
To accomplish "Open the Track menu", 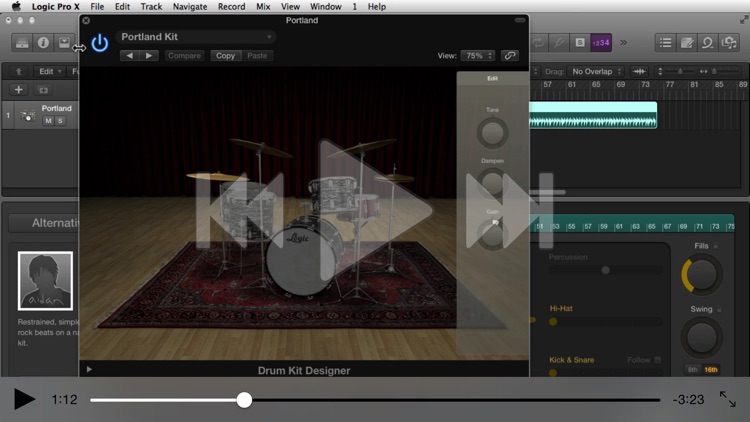I will click(151, 7).
